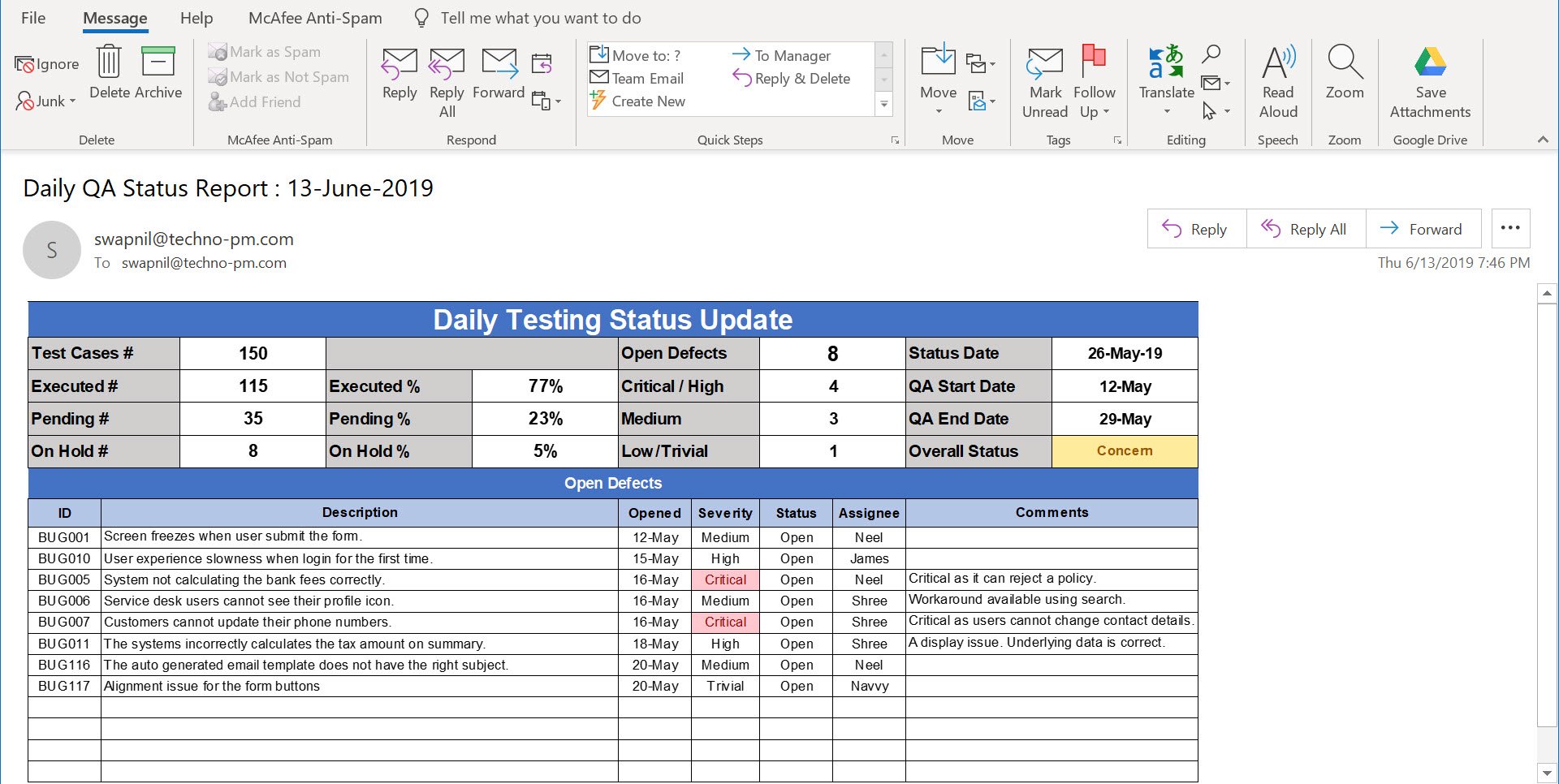
Task: Select Reply All in the Respond group
Action: pos(447,79)
